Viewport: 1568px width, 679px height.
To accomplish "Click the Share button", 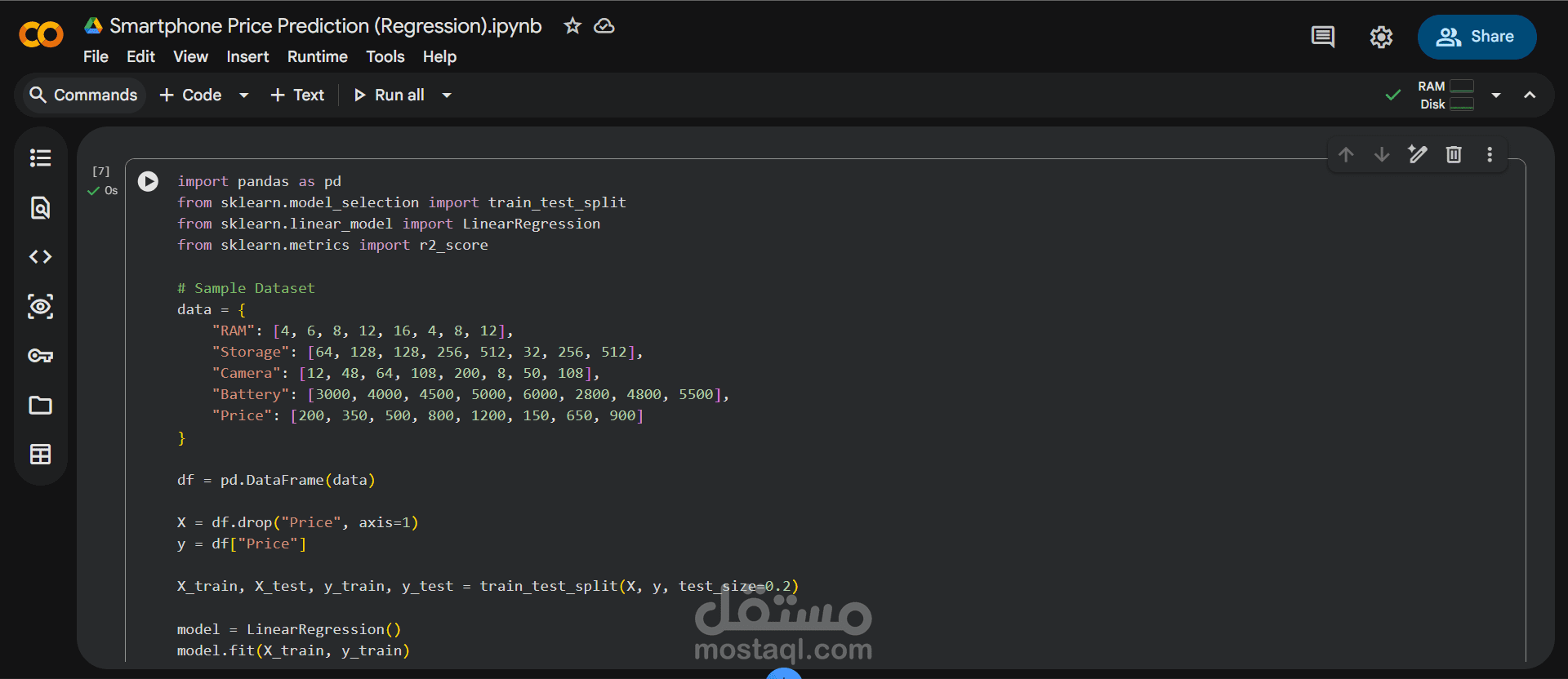I will click(1477, 37).
